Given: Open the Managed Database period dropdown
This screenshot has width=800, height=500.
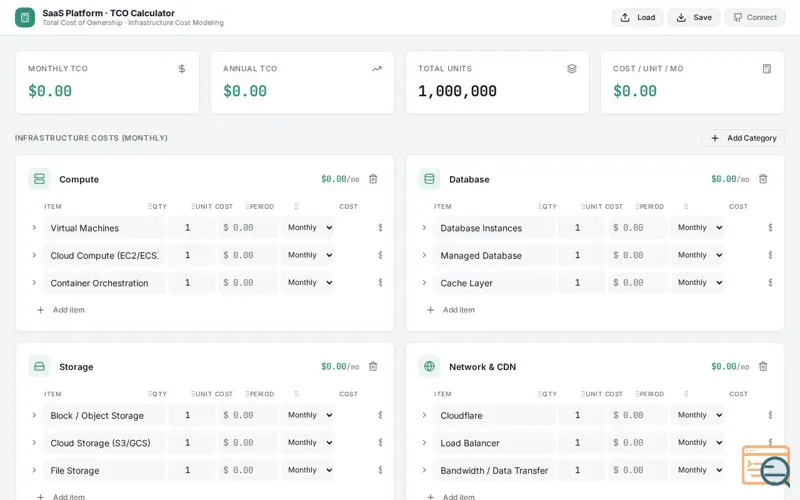Looking at the screenshot, I should click(x=698, y=255).
